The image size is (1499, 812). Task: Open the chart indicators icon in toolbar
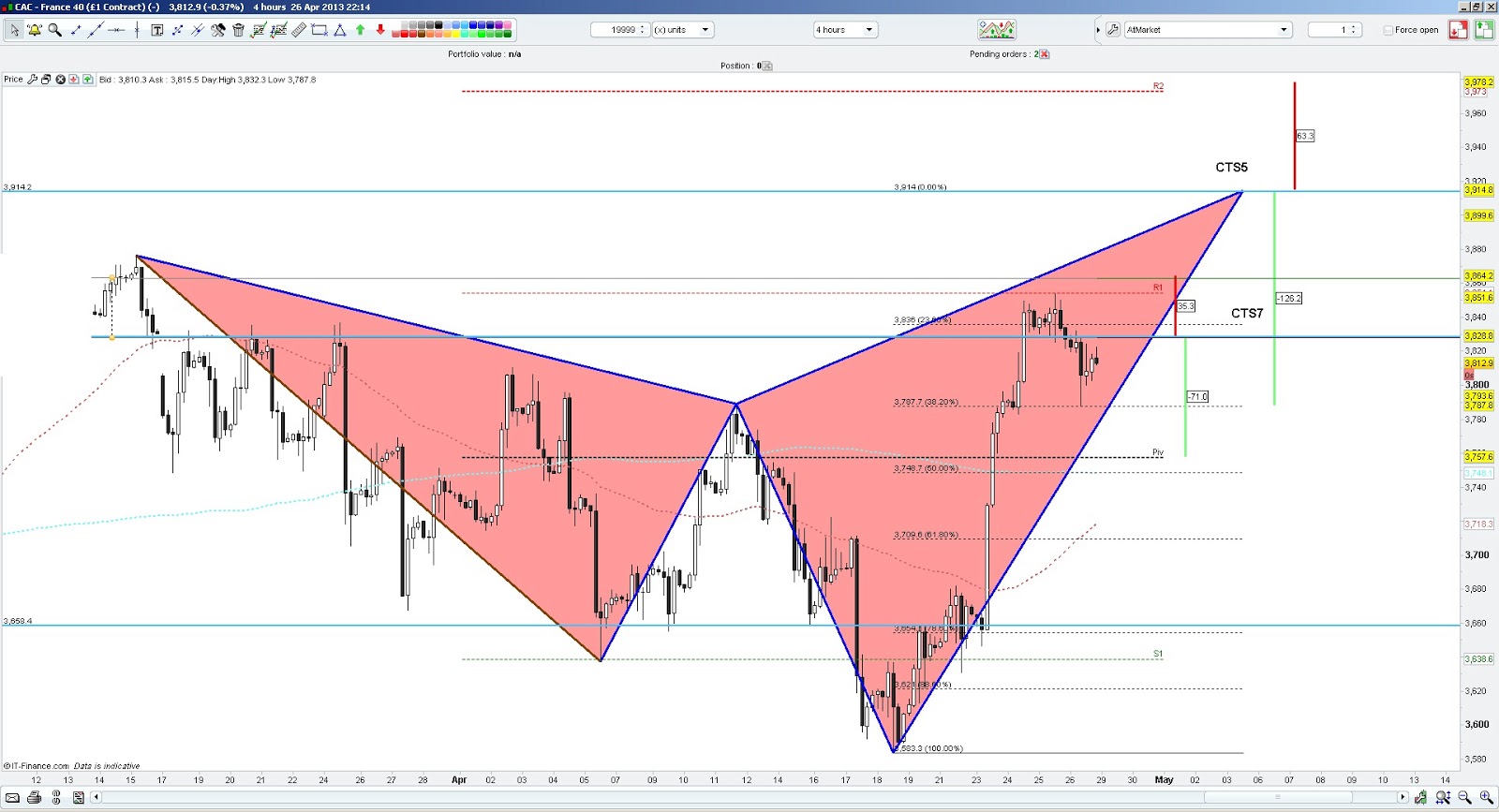click(997, 30)
